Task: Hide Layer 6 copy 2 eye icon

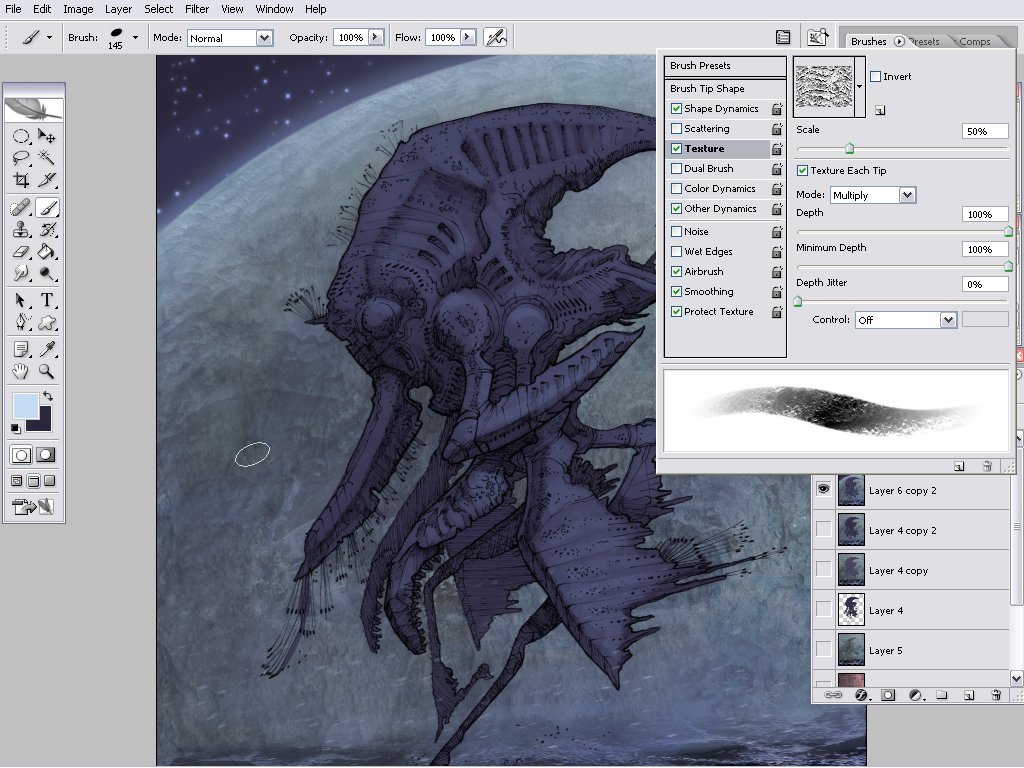Action: pyautogui.click(x=824, y=488)
